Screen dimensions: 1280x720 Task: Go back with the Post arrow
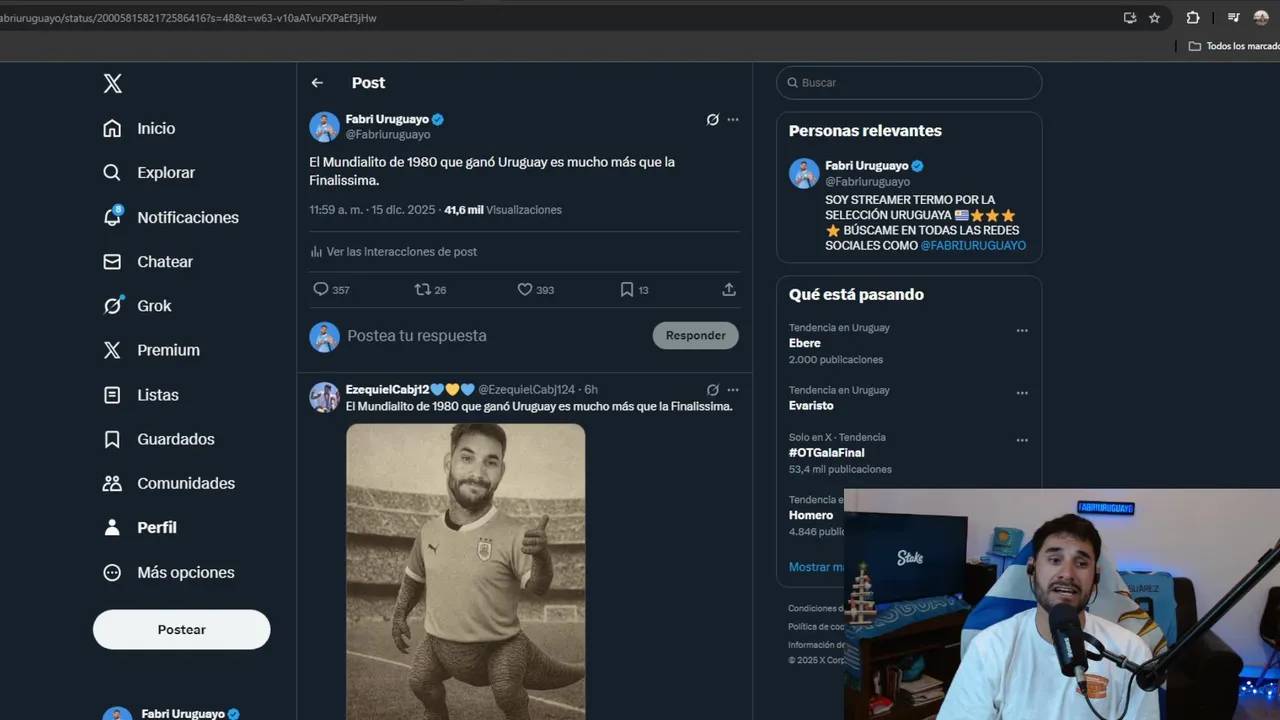pyautogui.click(x=317, y=83)
